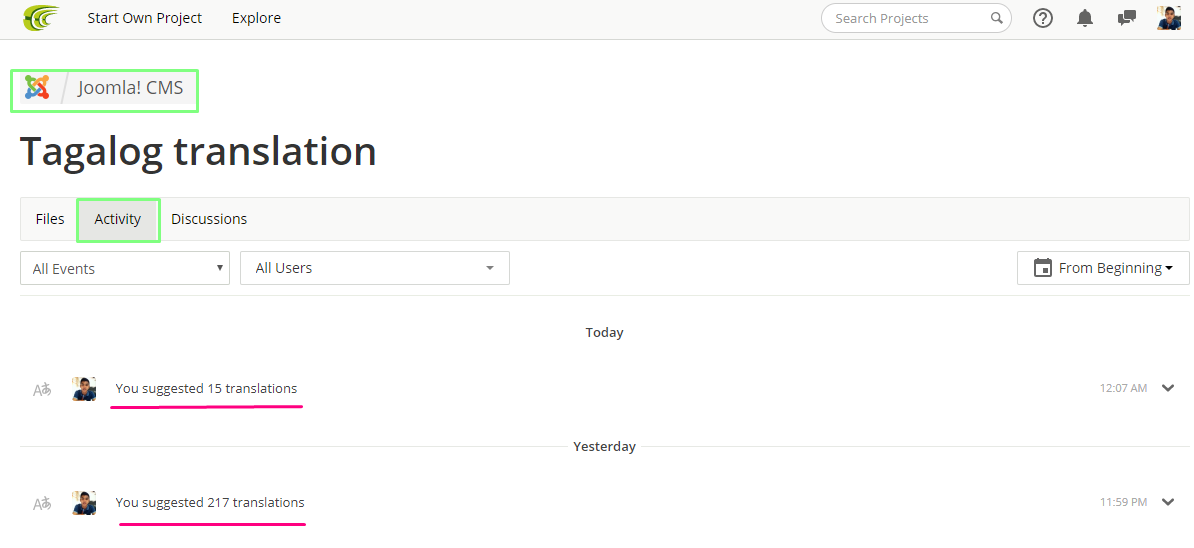This screenshot has width=1194, height=548.
Task: Expand the 11:59 PM activity entry
Action: 1168,502
